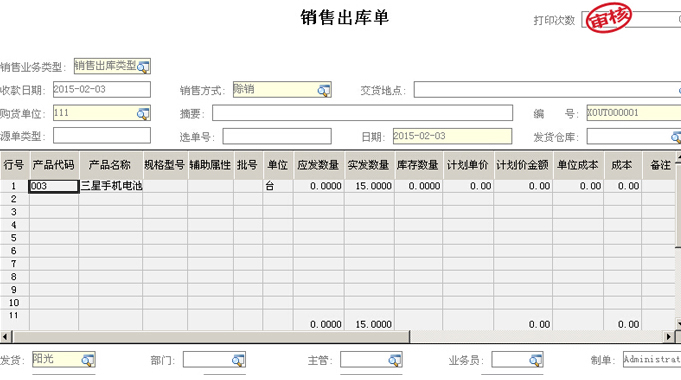Image resolution: width=681 pixels, height=380 pixels.
Task: Select the 产品代码 column header
Action: (54, 165)
